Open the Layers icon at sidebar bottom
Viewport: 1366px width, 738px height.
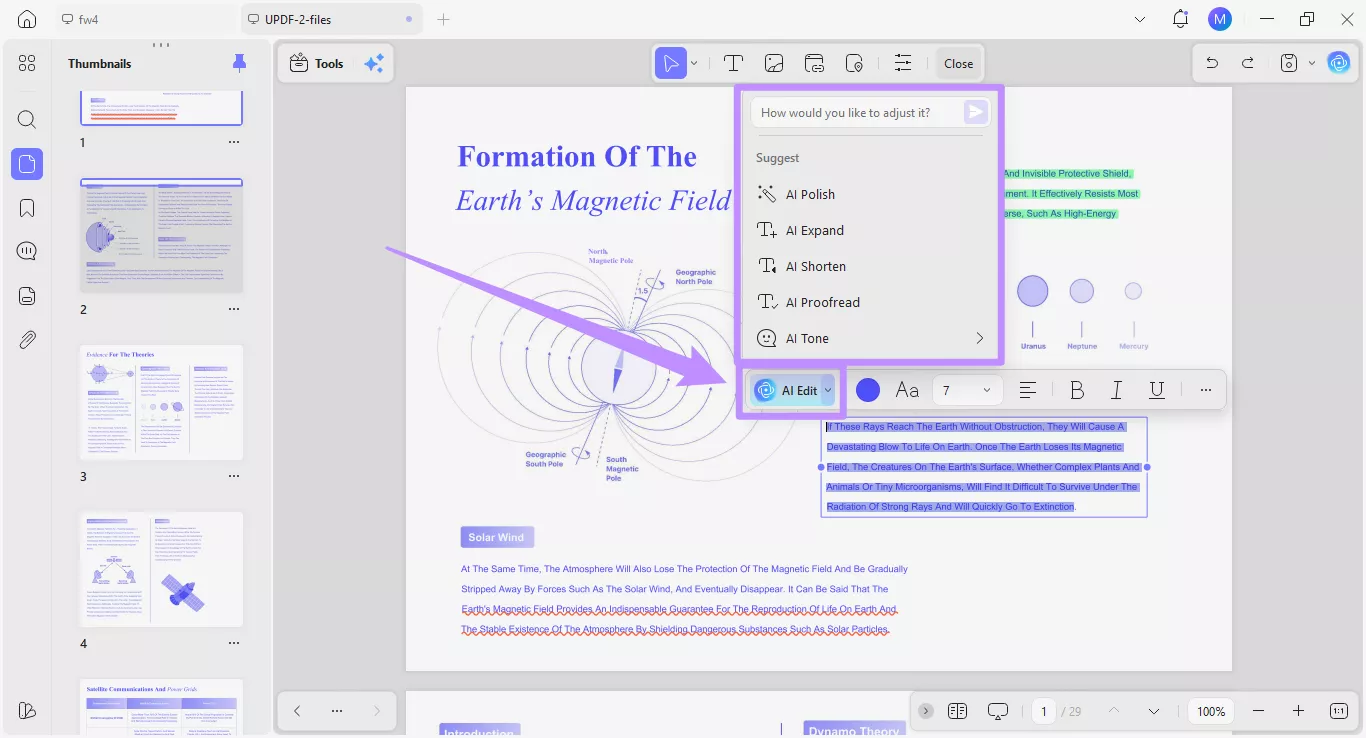click(x=27, y=710)
